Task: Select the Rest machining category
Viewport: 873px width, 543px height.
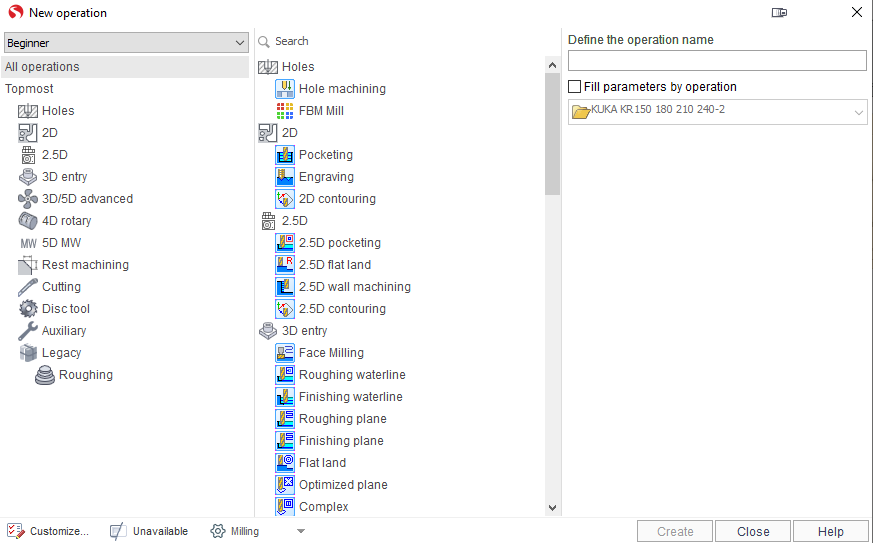Action: pyautogui.click(x=73, y=265)
